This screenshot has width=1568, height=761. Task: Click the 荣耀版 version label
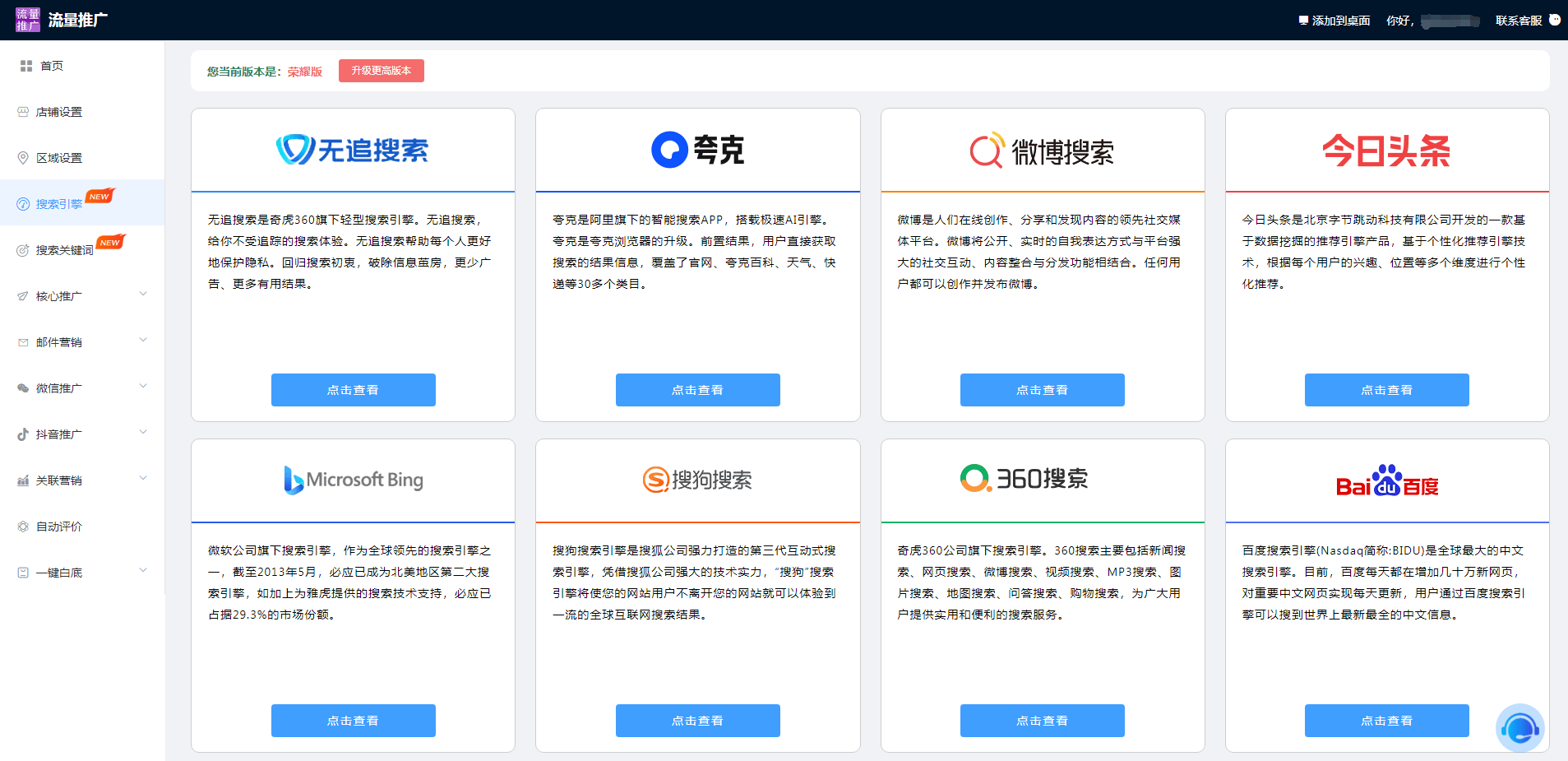pyautogui.click(x=305, y=72)
